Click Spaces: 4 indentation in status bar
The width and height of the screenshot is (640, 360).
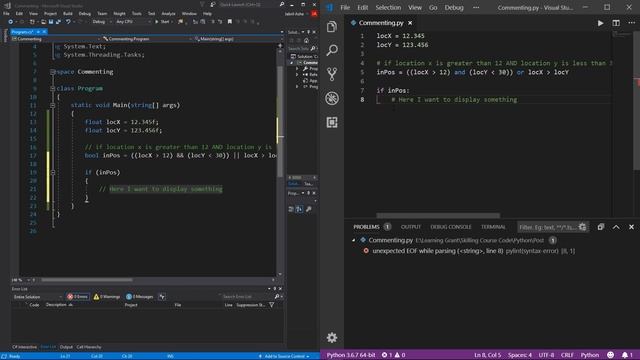pyautogui.click(x=520, y=355)
